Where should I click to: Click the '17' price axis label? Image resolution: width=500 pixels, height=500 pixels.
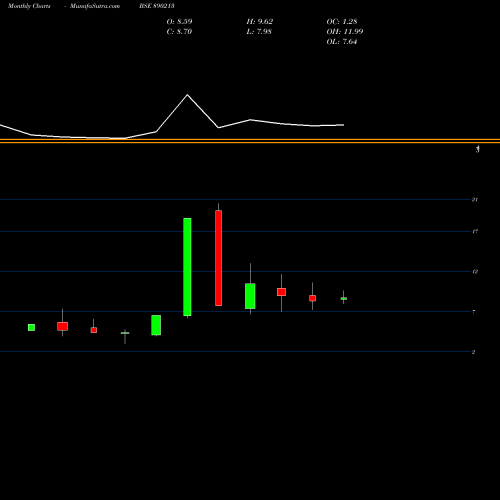tap(475, 231)
